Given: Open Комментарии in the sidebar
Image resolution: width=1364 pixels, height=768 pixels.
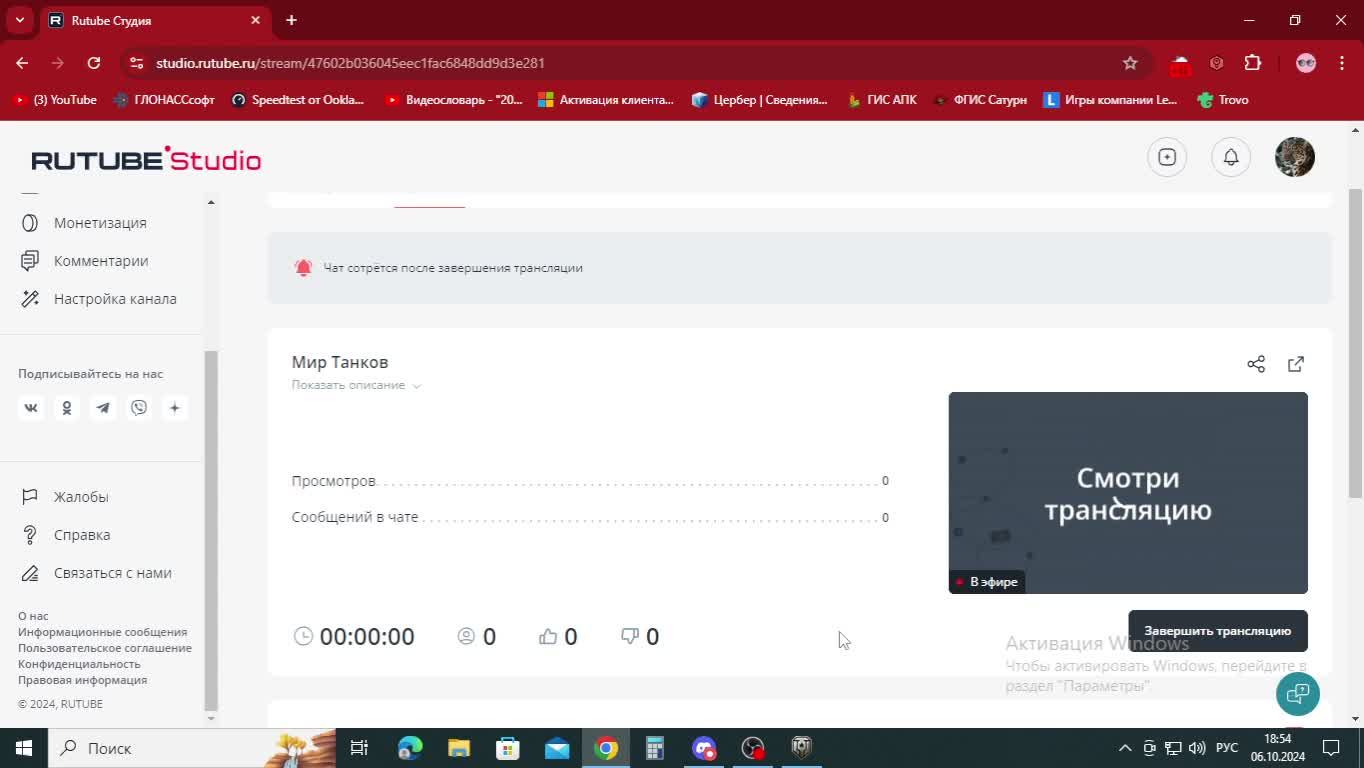Looking at the screenshot, I should (x=100, y=261).
